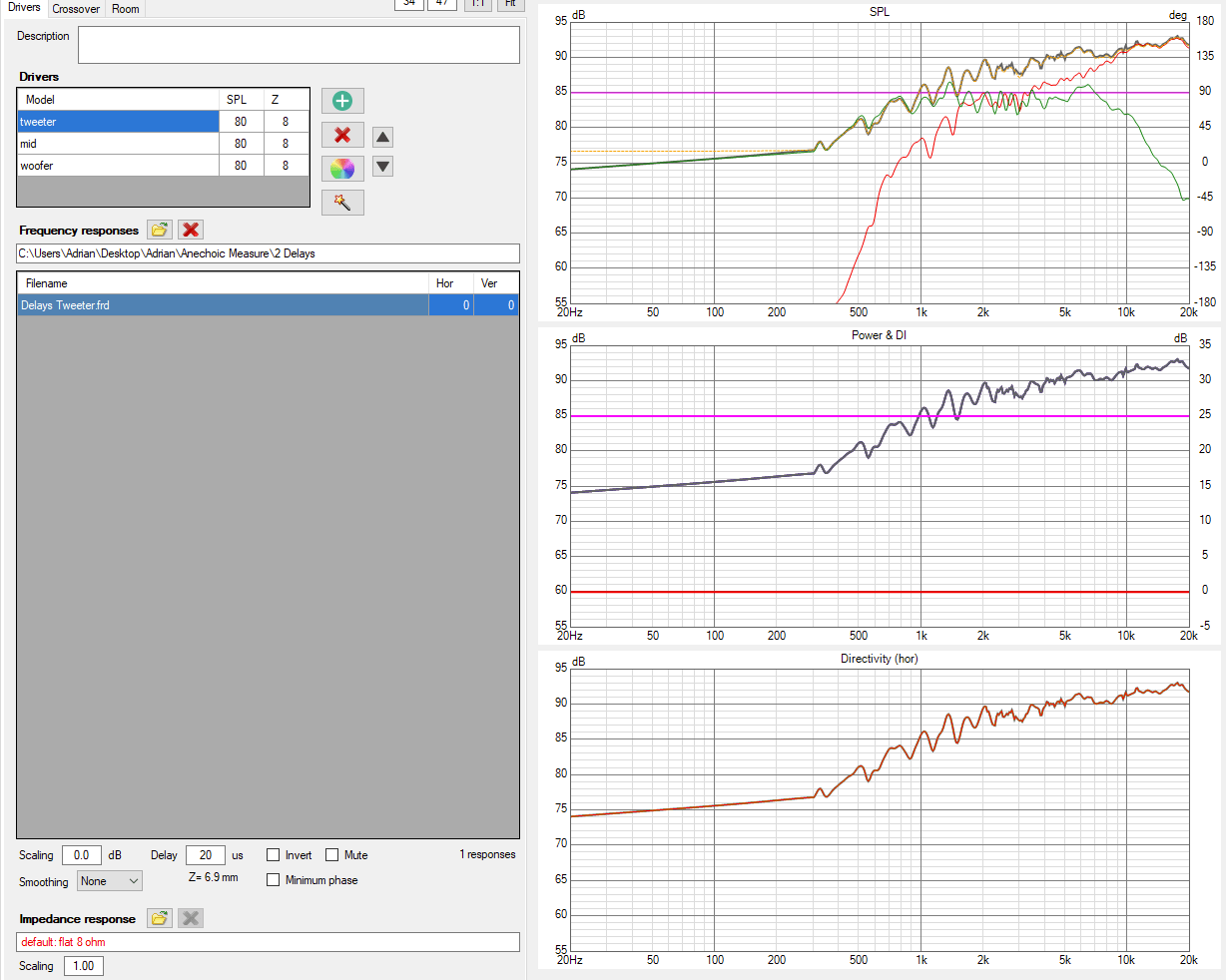Image resolution: width=1226 pixels, height=980 pixels.
Task: Delete the selected driver with the red X
Action: [x=342, y=135]
